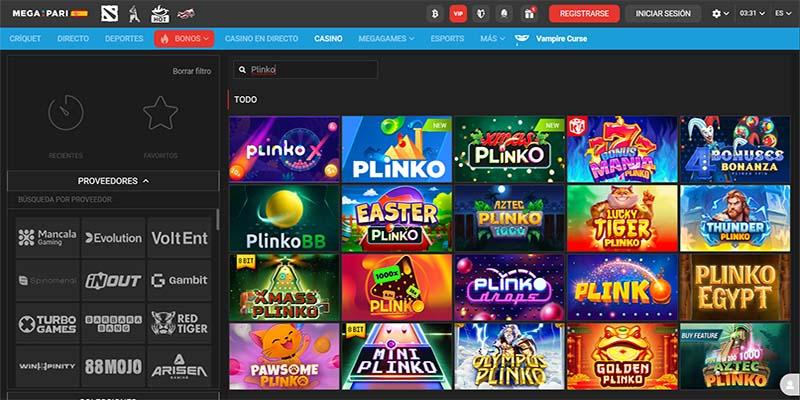Open the Favoritos star icon
This screenshot has width=800, height=400.
(161, 113)
